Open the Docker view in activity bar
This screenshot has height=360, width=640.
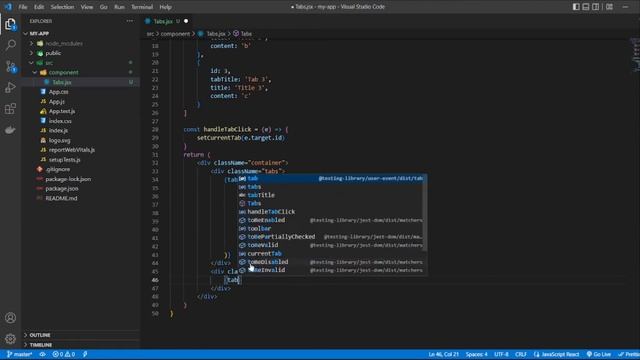11,130
